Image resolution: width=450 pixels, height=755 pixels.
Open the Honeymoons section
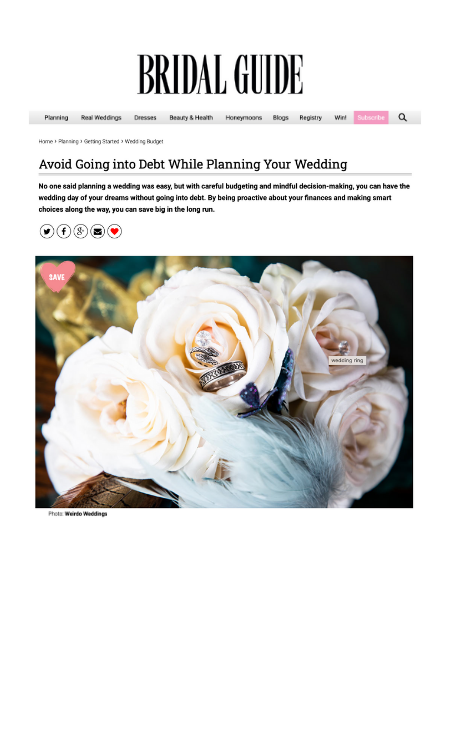[244, 117]
